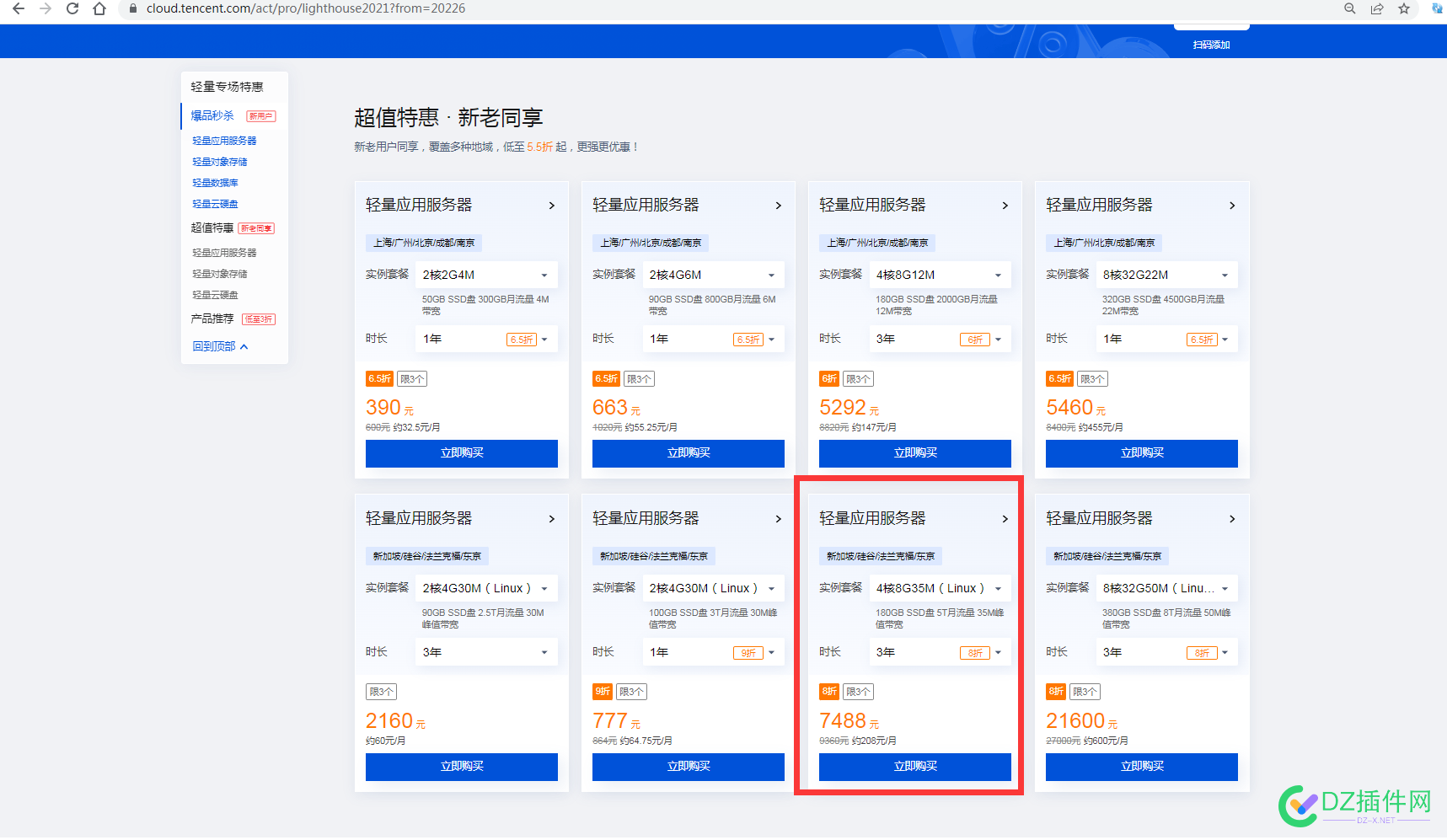Buy the 21600元 server with 立即购买
The image size is (1447, 840).
click(x=1142, y=767)
